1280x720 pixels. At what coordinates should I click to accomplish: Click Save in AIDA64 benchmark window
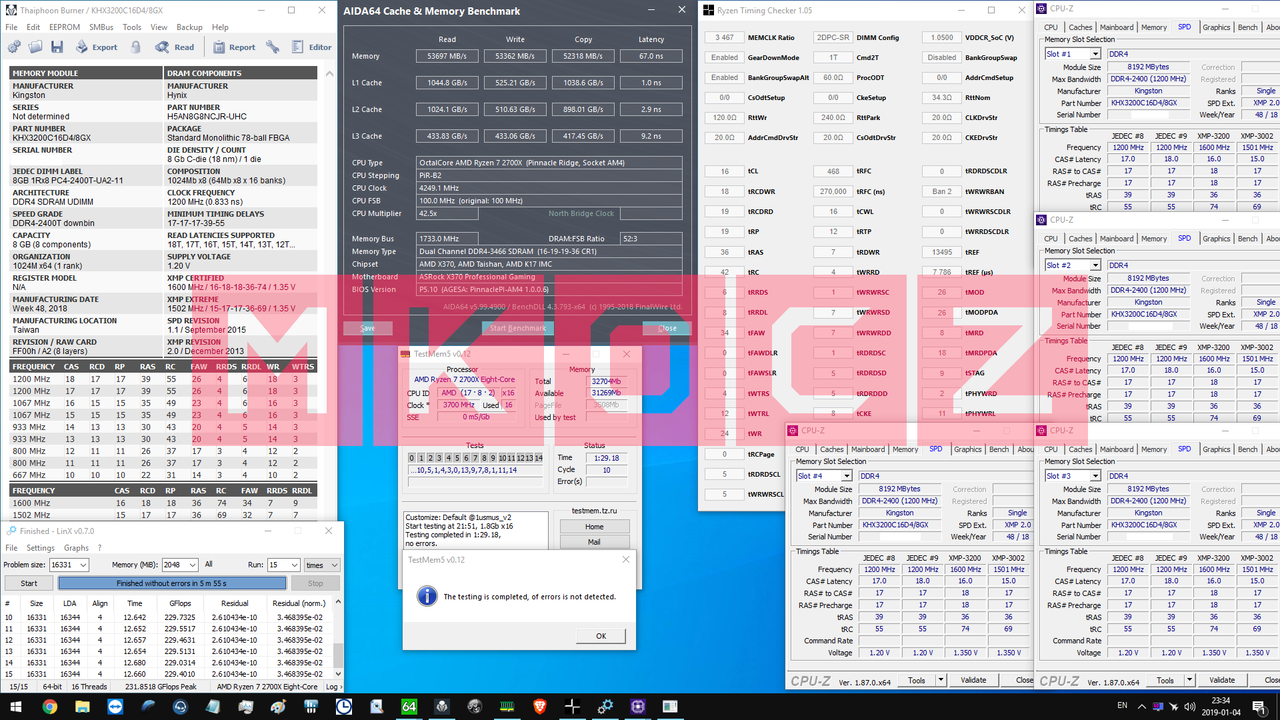tap(367, 328)
